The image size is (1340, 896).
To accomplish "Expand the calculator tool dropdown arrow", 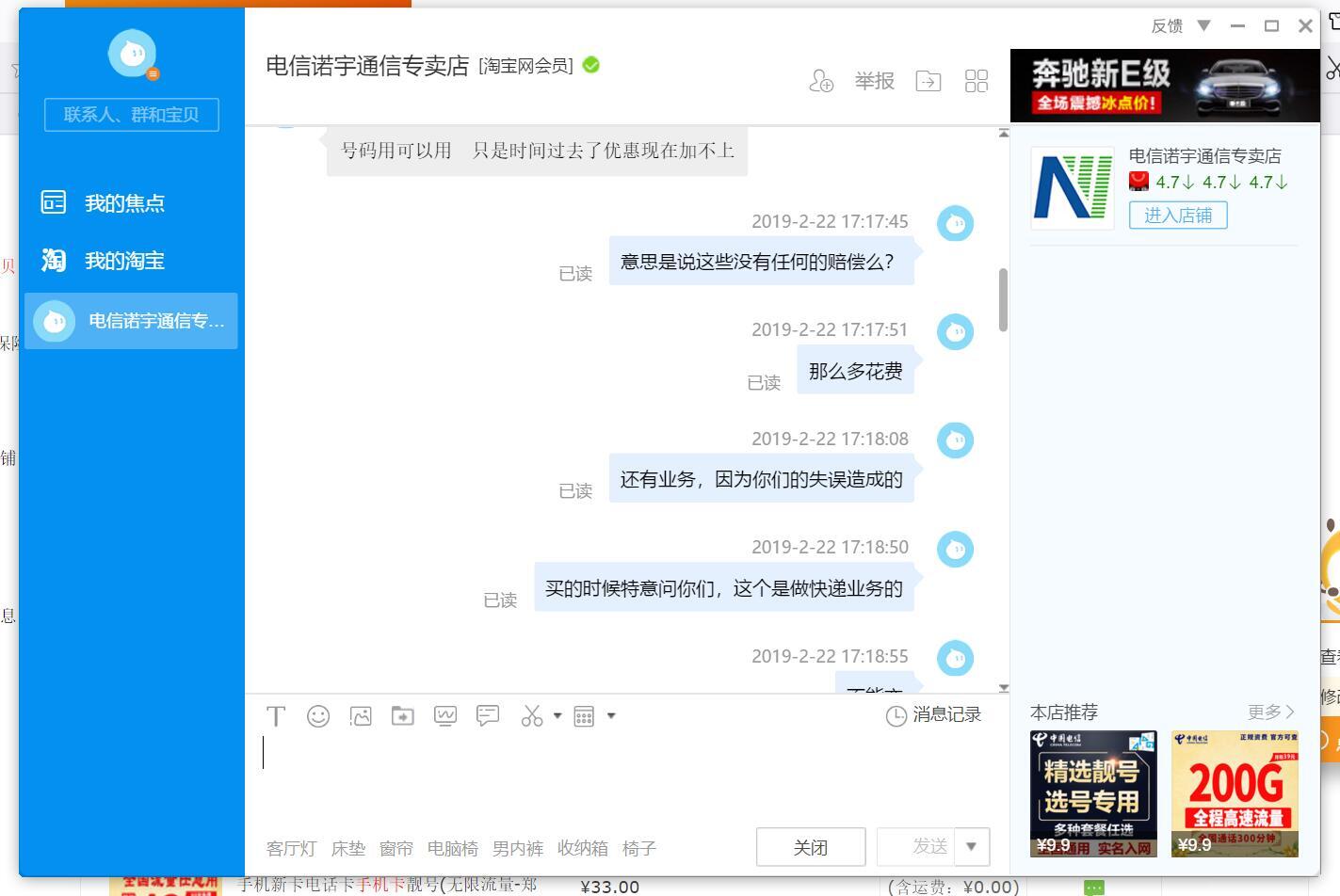I will point(611,716).
